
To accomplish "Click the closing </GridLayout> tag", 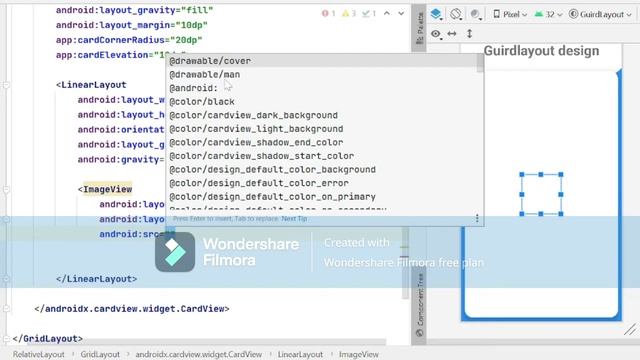I will [x=48, y=338].
